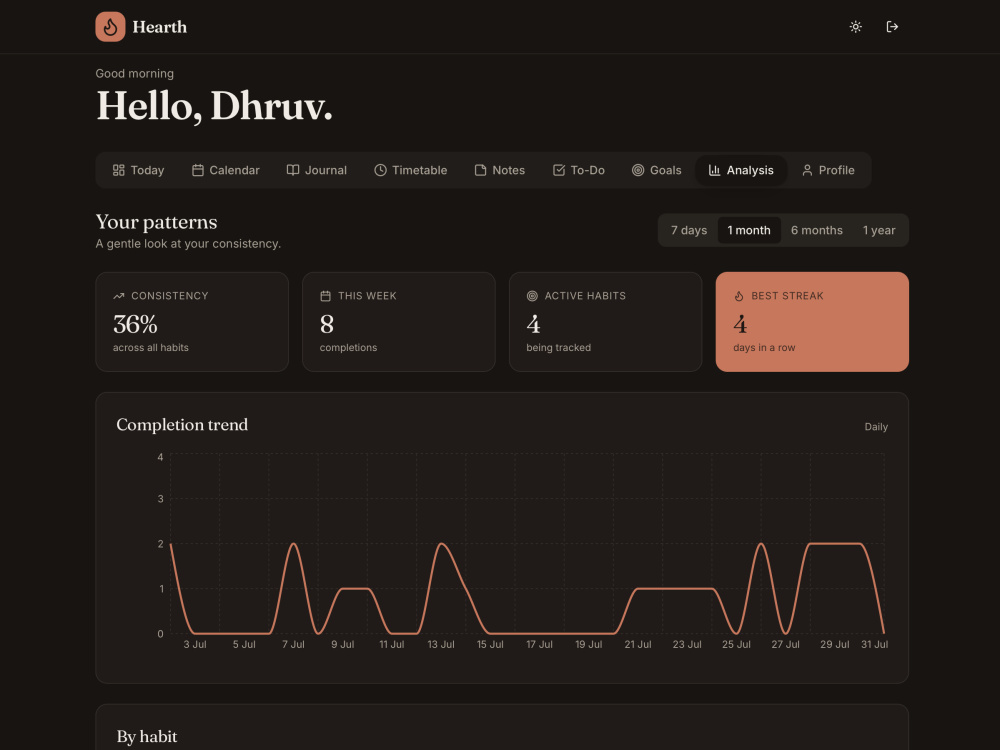Open the Goals tab

[657, 170]
